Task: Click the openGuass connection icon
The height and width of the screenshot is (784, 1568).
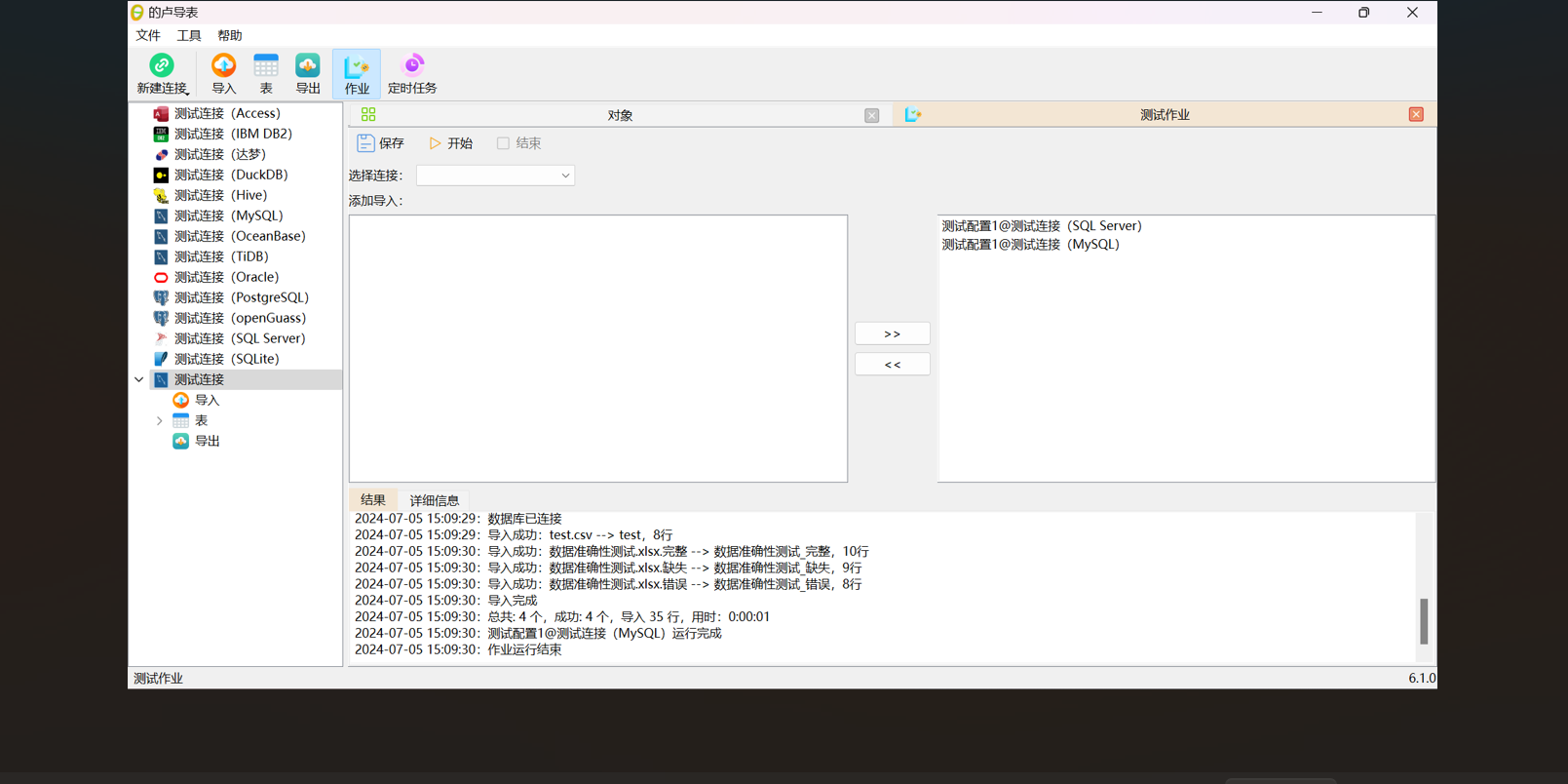Action: pos(161,318)
